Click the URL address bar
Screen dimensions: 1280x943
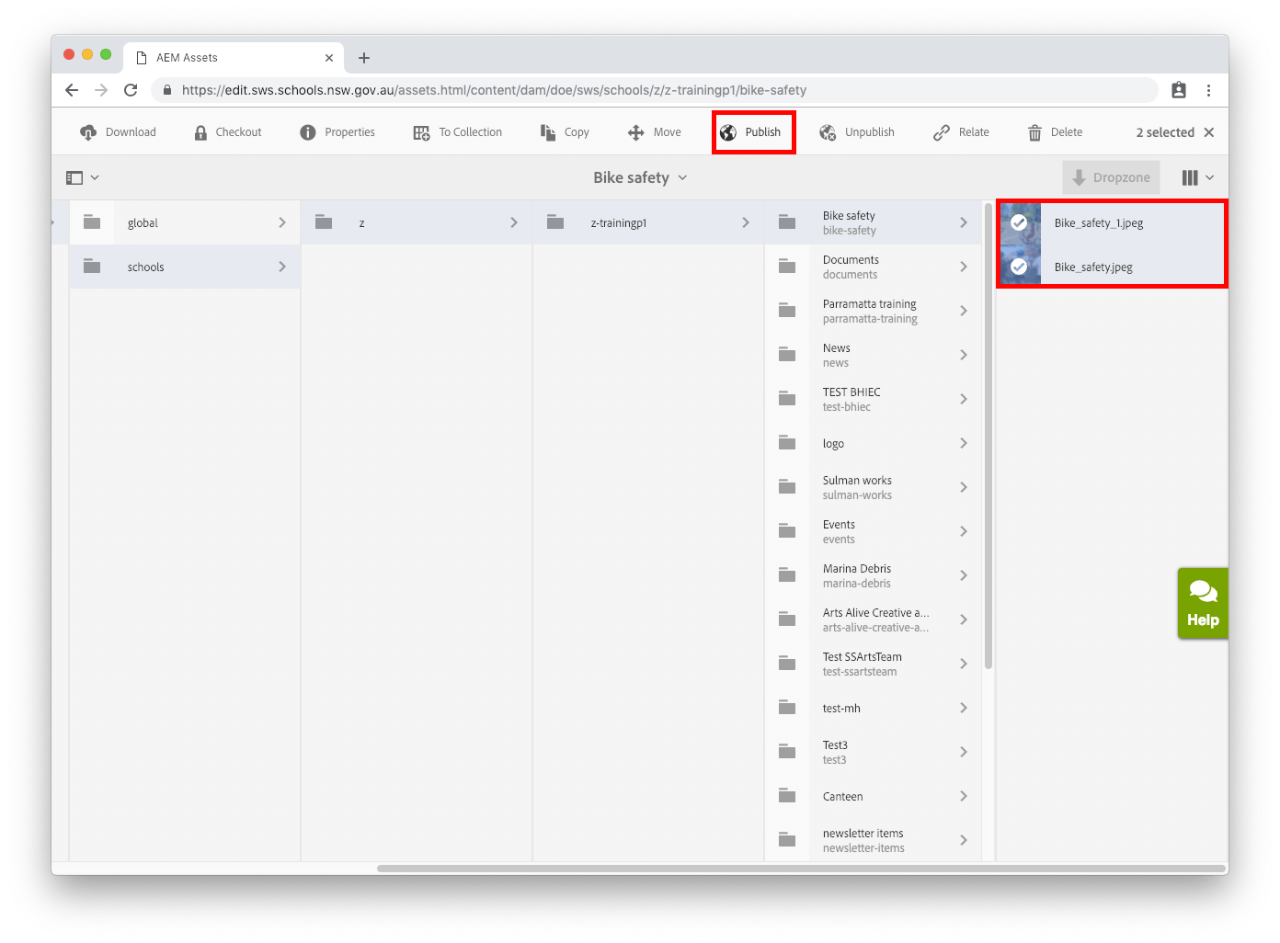655,90
